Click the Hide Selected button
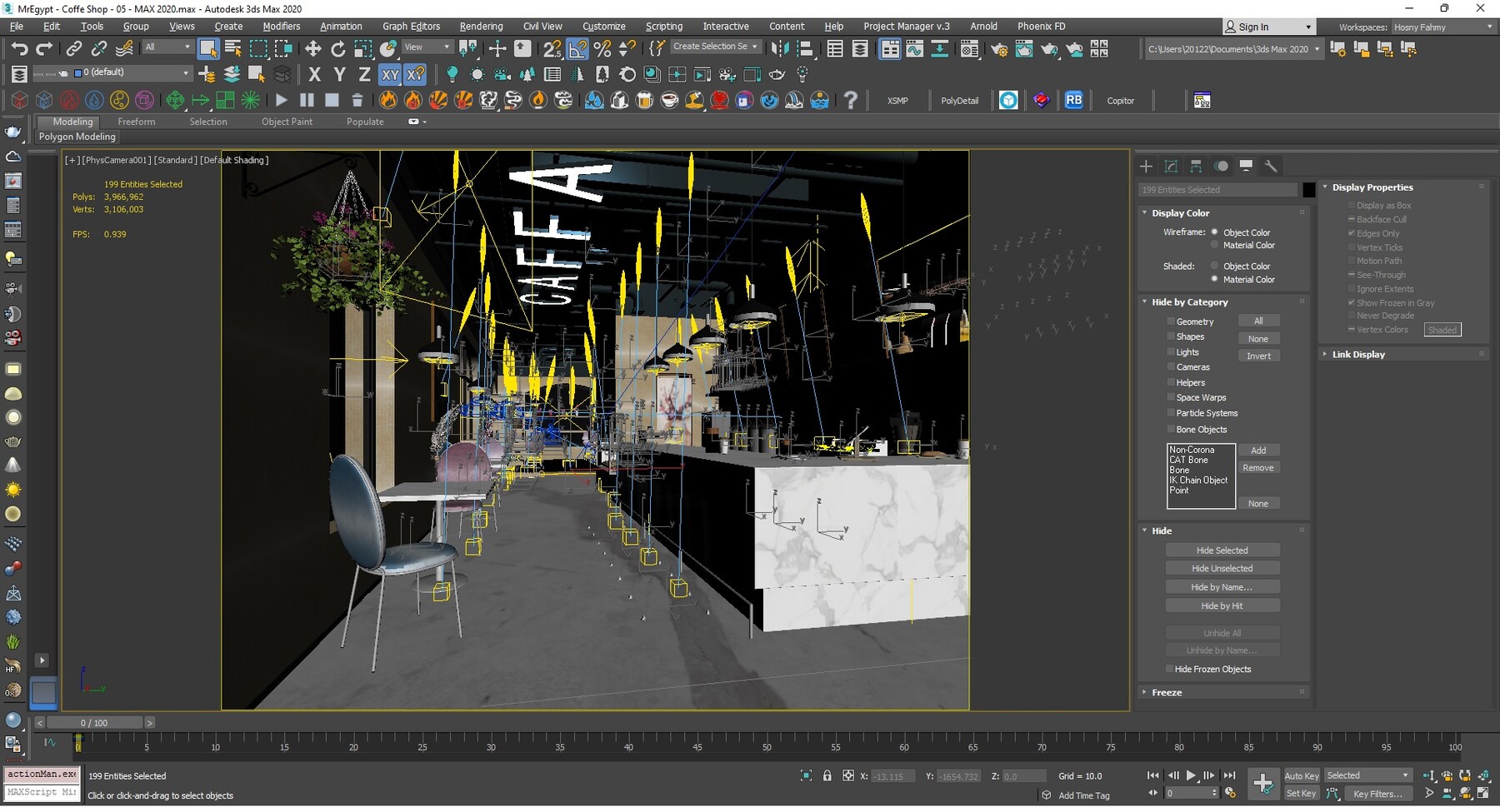 [1222, 550]
